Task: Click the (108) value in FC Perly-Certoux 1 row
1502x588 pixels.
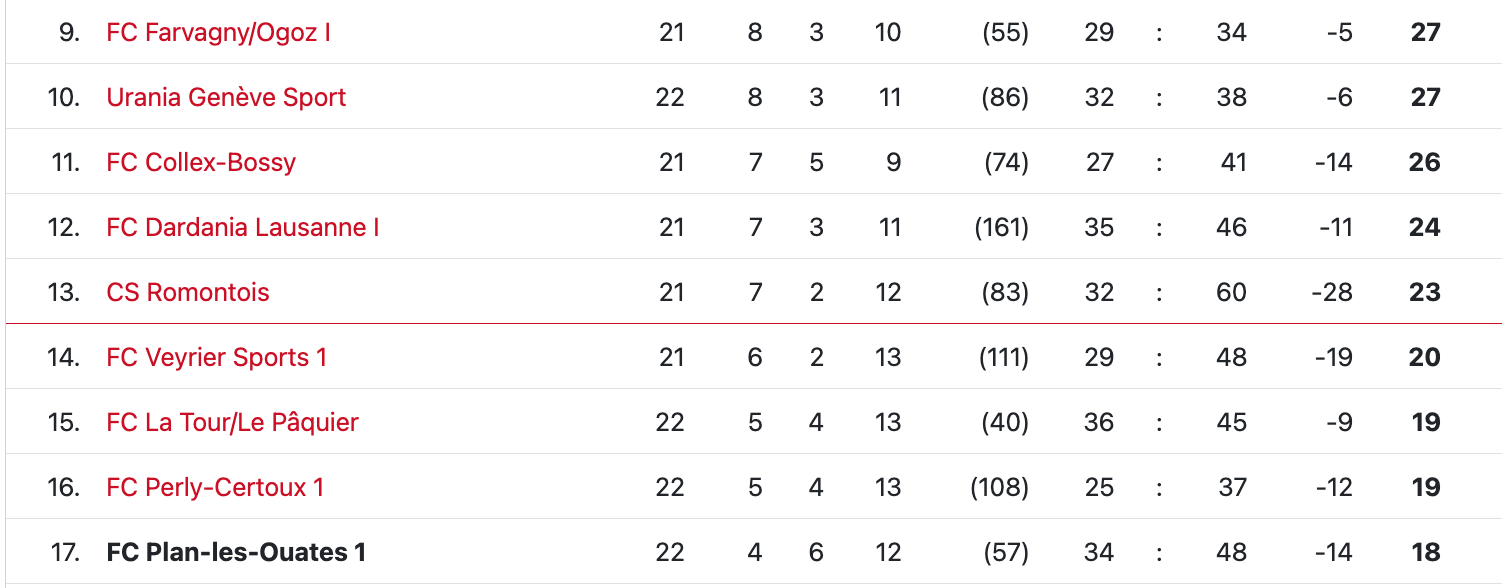Action: [1000, 487]
